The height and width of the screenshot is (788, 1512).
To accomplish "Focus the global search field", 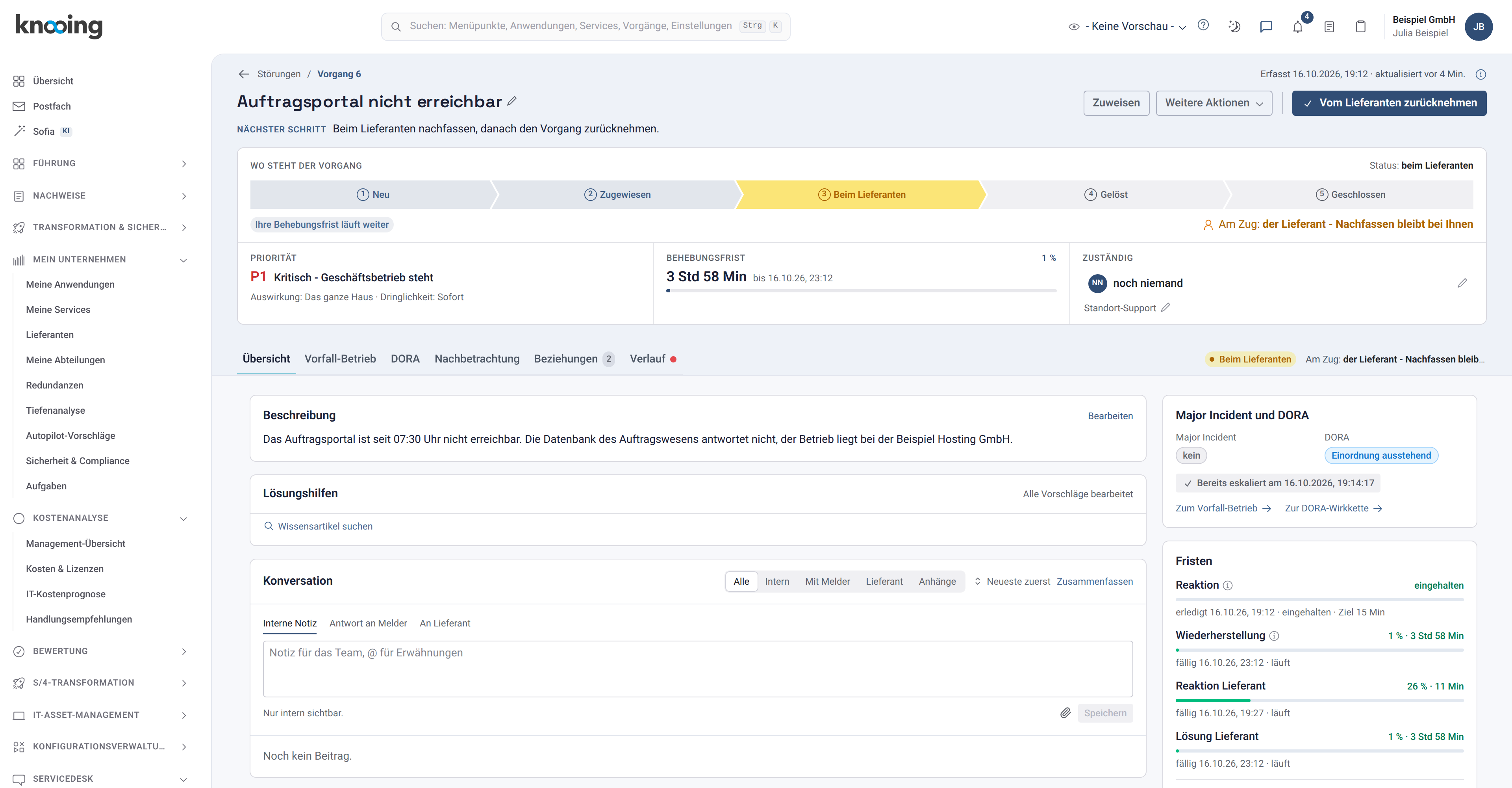I will 585,26.
